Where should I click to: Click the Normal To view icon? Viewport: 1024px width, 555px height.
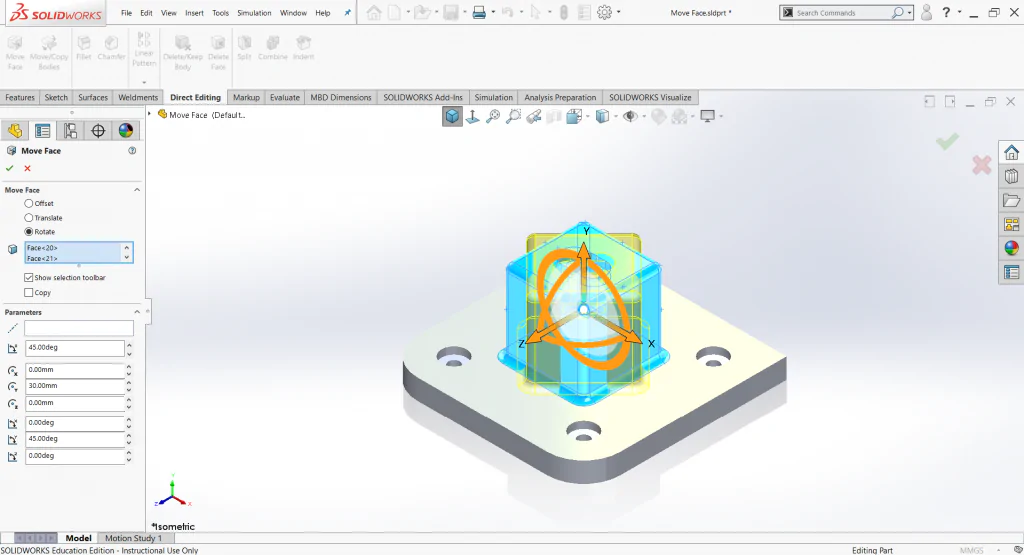472,116
